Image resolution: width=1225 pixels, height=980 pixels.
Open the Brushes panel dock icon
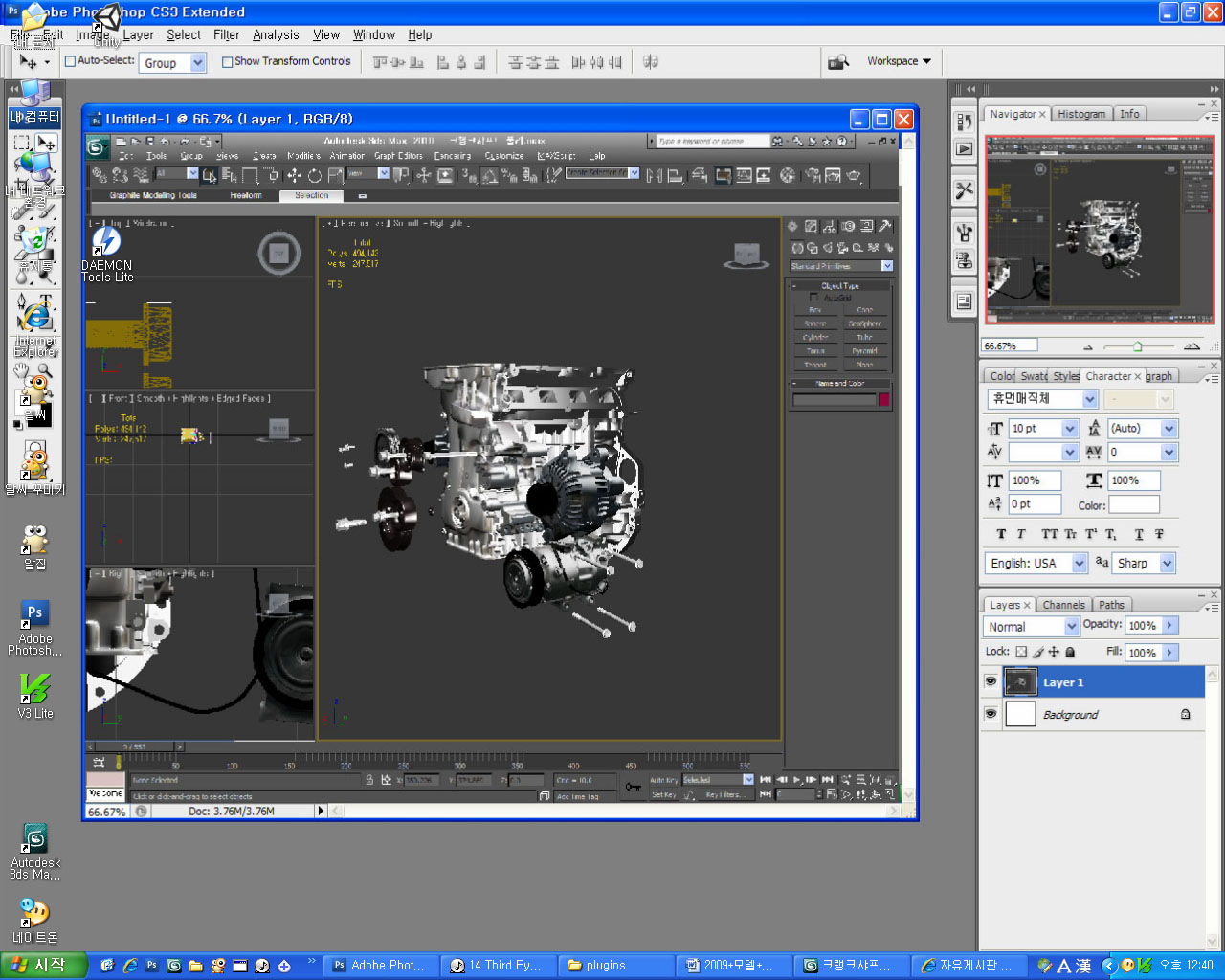point(964,232)
